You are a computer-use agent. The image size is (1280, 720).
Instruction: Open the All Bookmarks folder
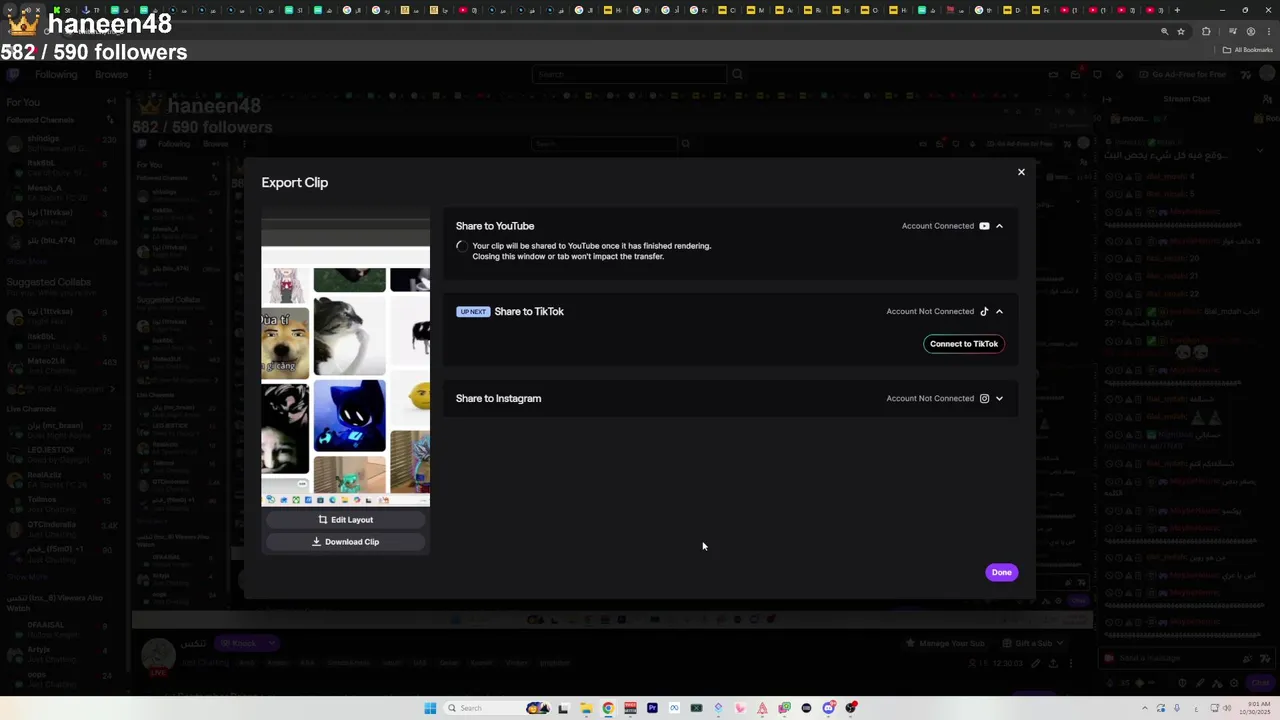click(1247, 50)
